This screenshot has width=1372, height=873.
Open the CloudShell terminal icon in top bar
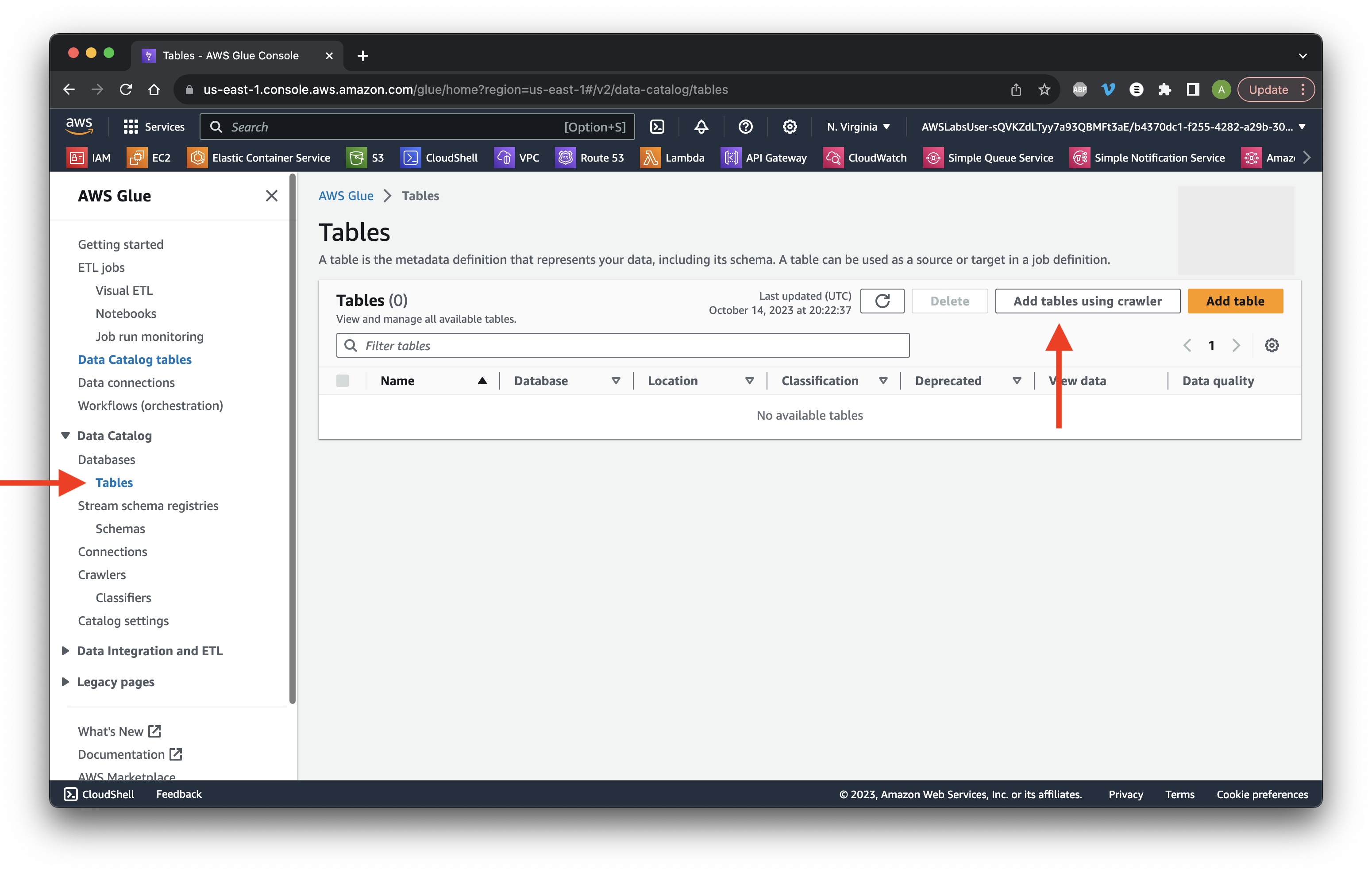pyautogui.click(x=657, y=127)
